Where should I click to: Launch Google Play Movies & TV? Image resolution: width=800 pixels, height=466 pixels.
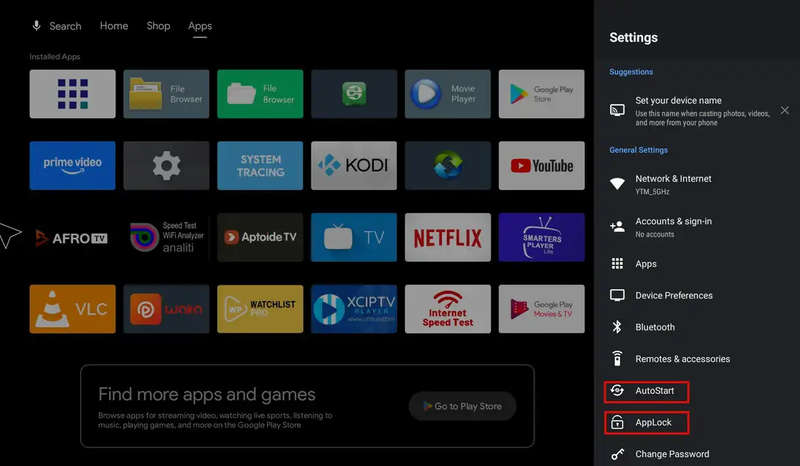[542, 309]
